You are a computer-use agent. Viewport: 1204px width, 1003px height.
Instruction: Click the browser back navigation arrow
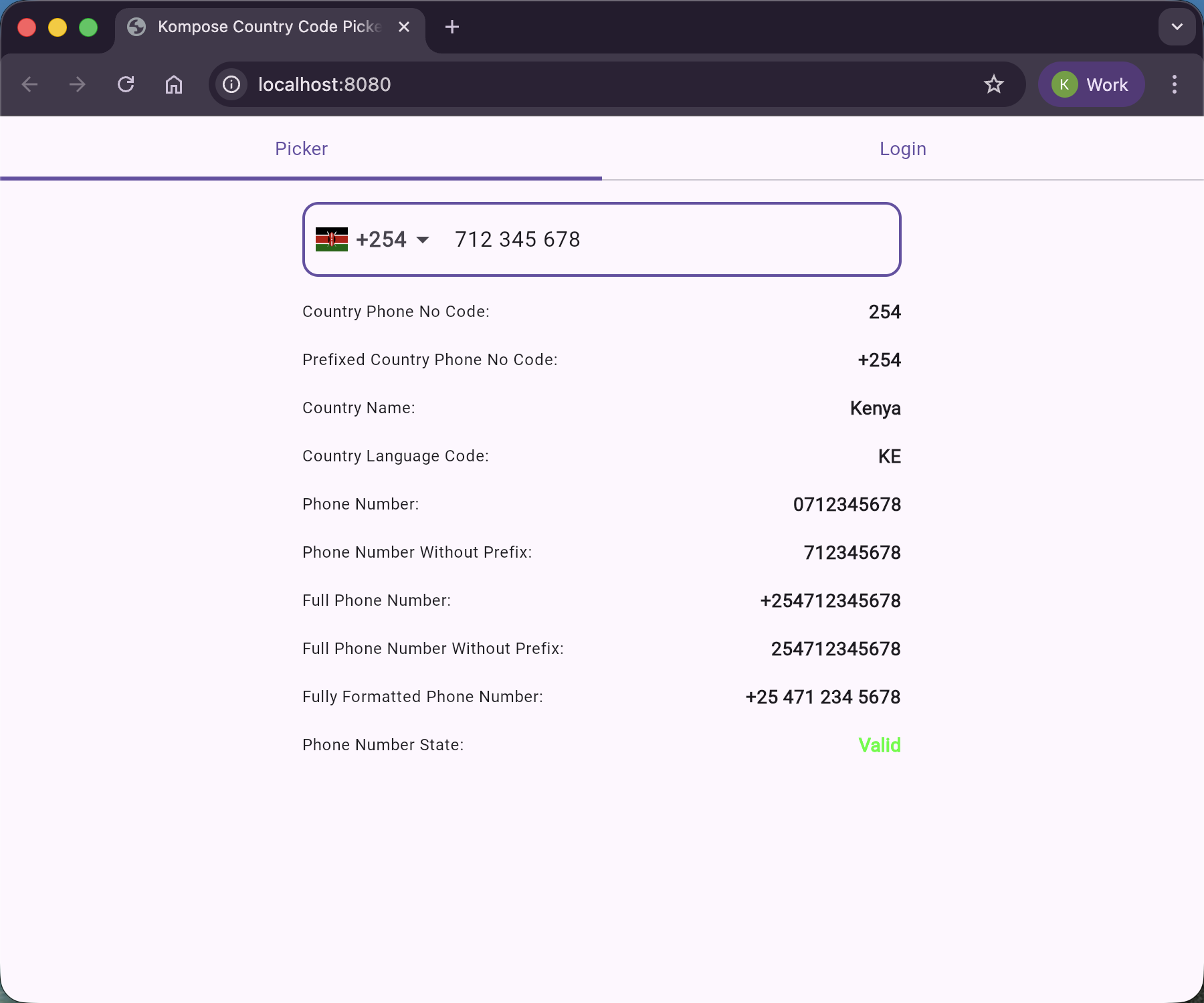point(29,84)
